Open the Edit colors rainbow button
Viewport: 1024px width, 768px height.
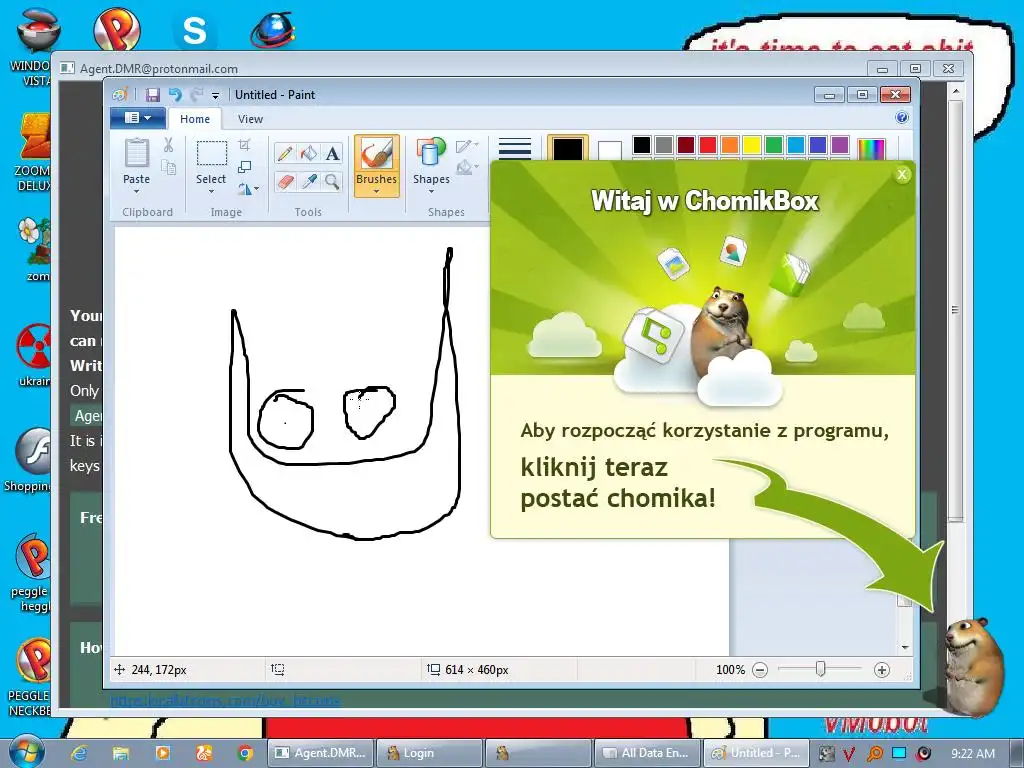[x=871, y=149]
